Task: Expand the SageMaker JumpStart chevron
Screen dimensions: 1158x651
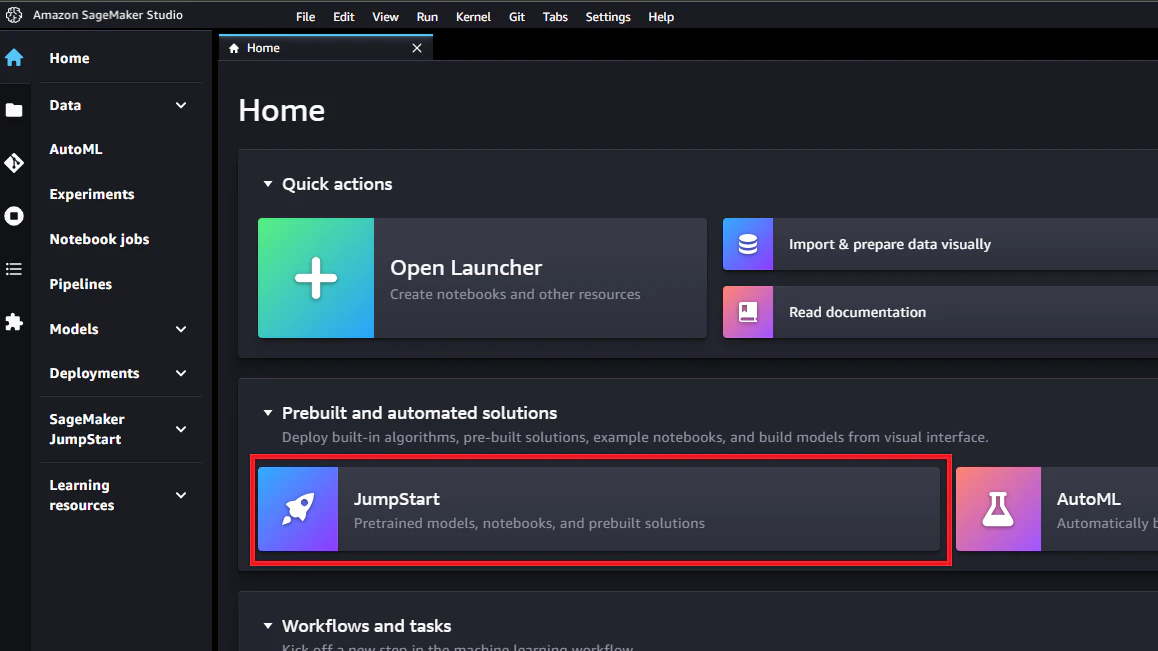Action: [181, 429]
